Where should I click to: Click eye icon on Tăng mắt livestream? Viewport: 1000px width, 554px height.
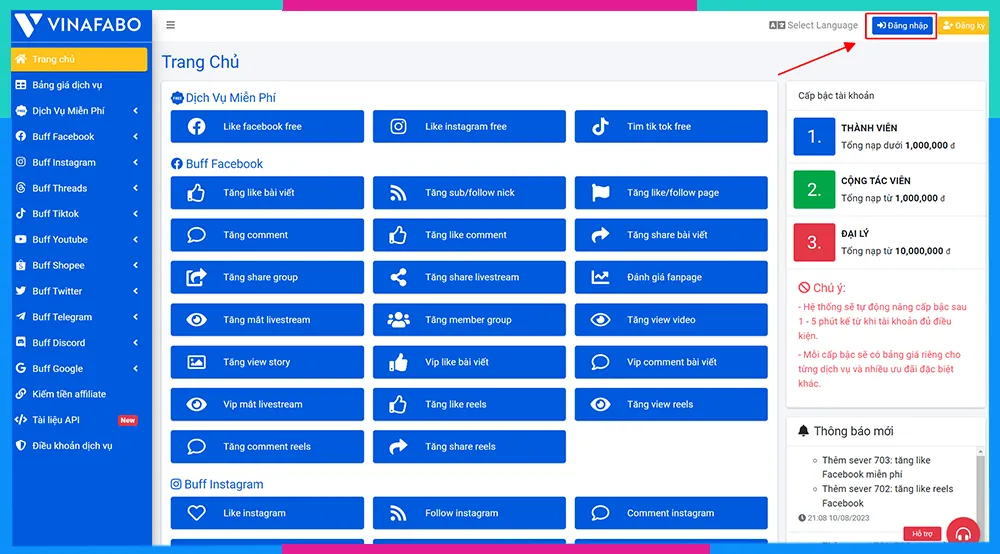[x=196, y=319]
